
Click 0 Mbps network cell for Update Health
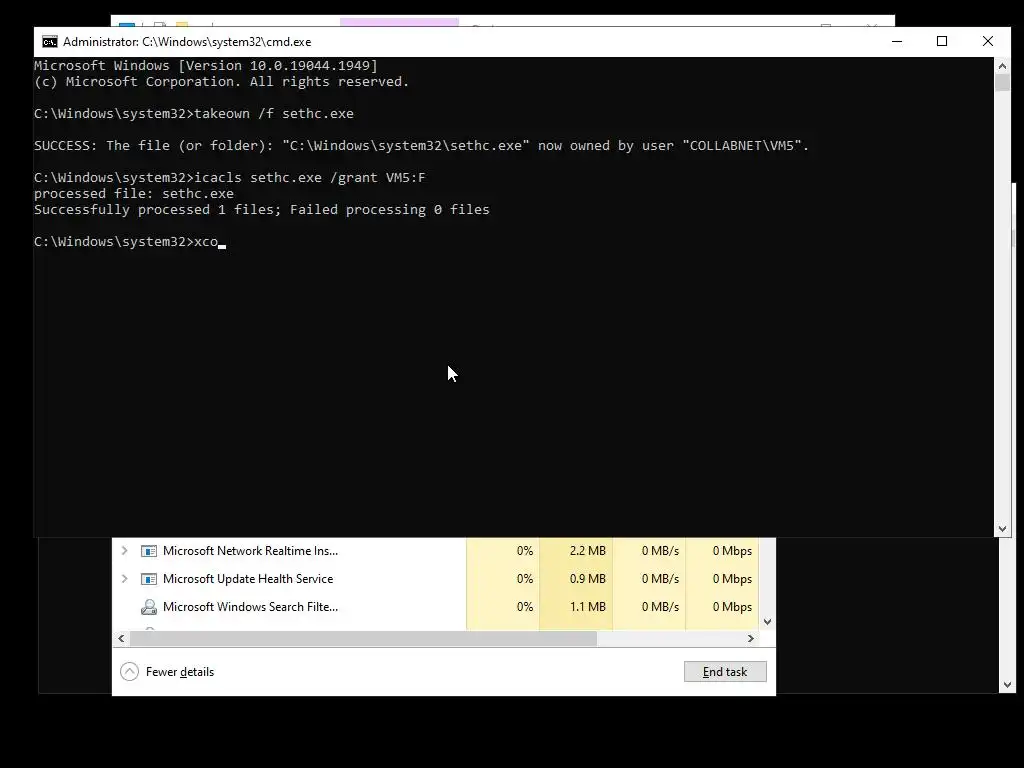pos(722,579)
